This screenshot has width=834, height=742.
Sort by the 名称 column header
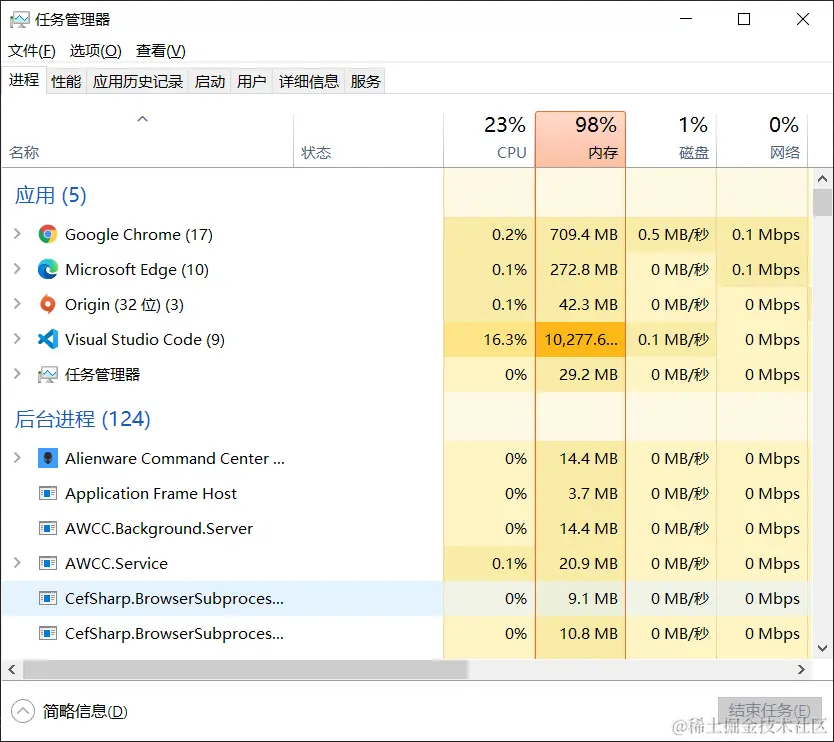[147, 139]
